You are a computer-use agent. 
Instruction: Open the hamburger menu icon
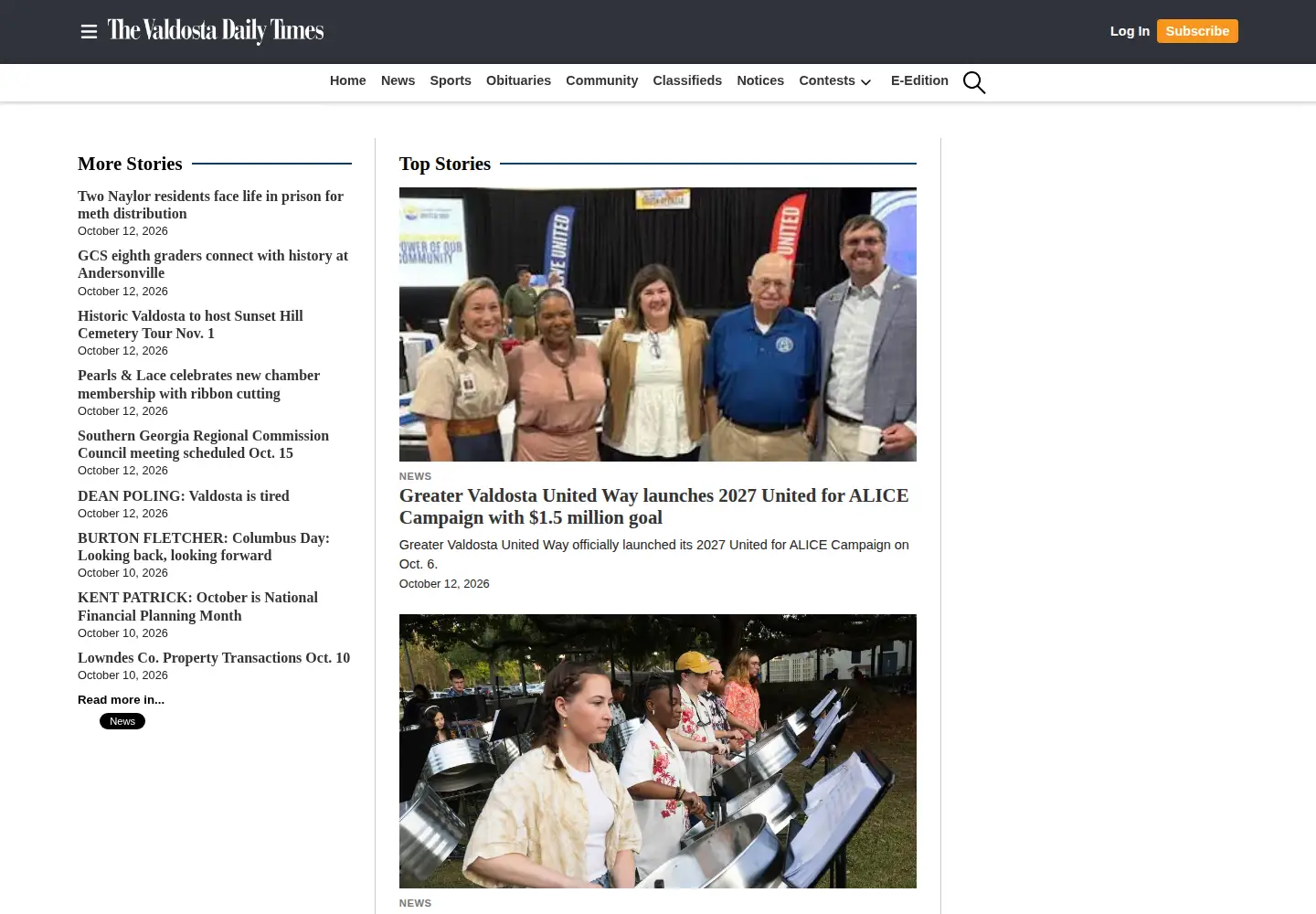(89, 32)
